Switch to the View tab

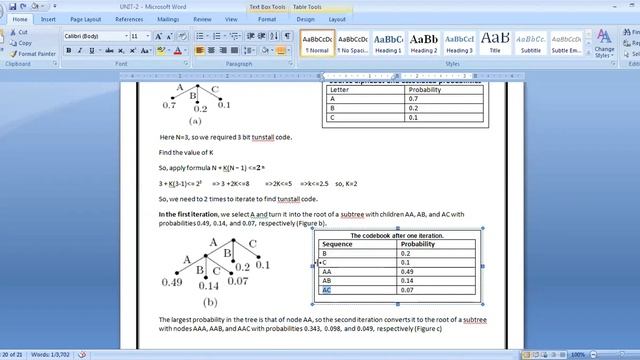tap(231, 19)
